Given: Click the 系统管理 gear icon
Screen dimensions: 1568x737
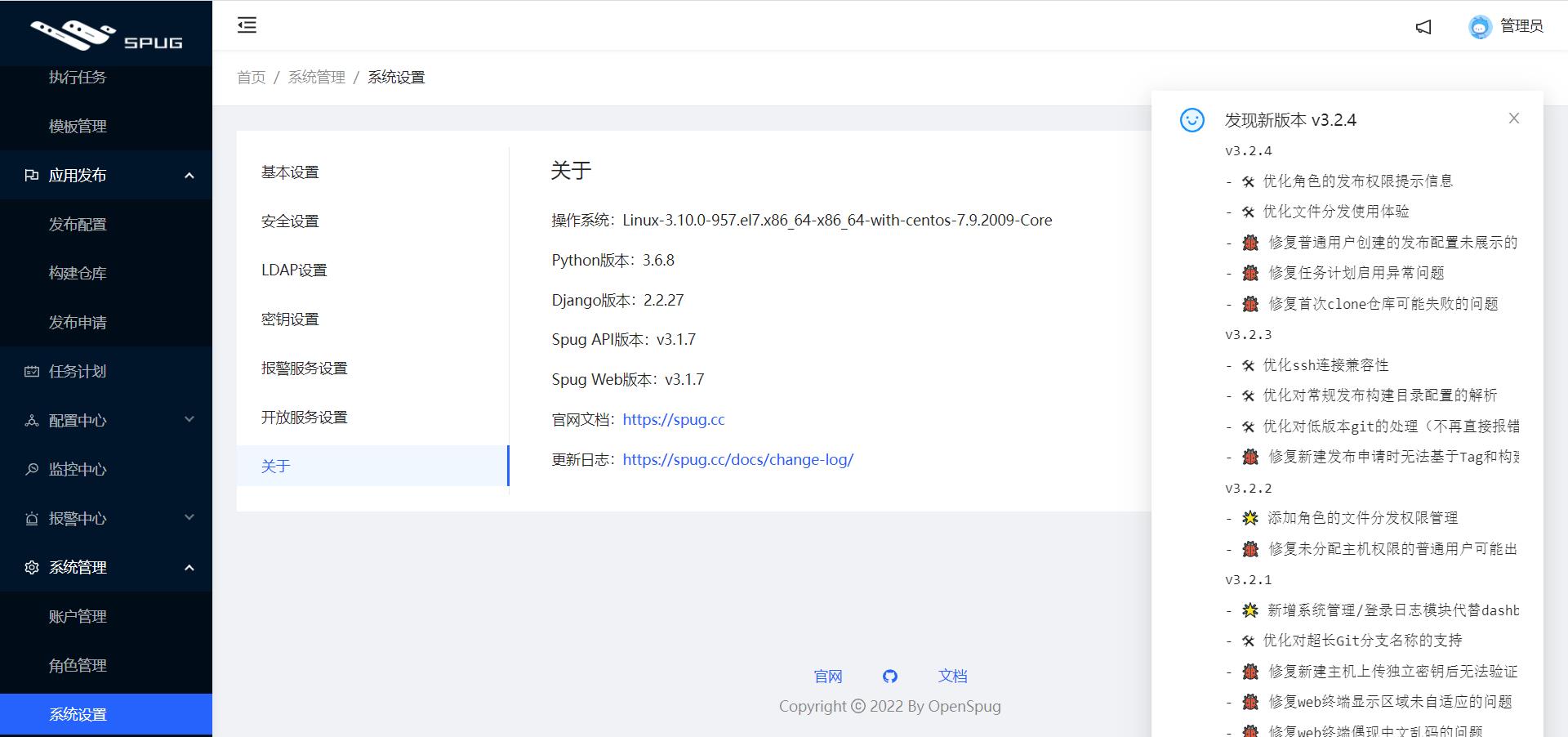Looking at the screenshot, I should pos(32,567).
